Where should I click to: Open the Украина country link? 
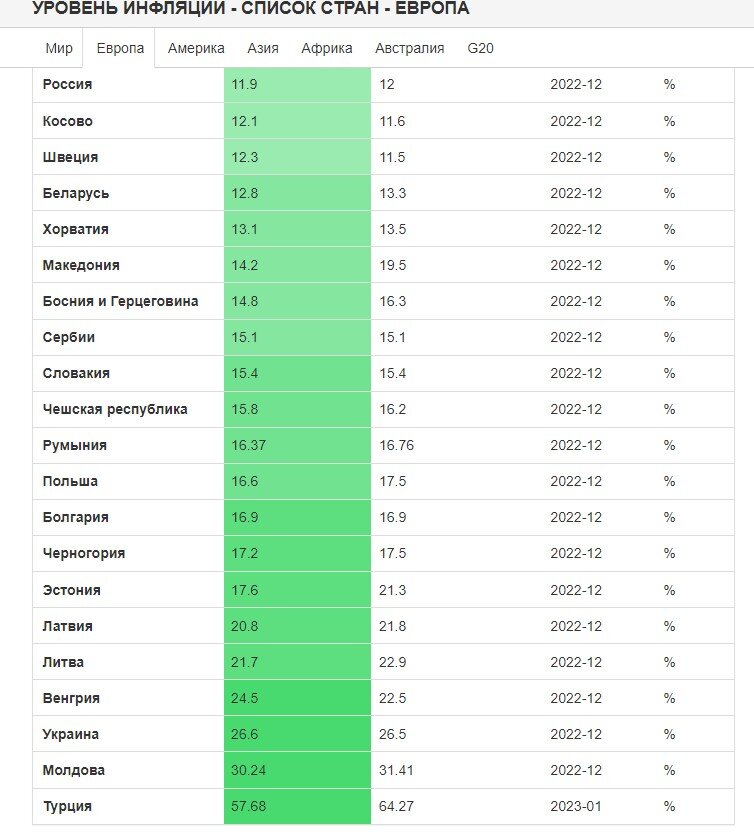pos(71,734)
